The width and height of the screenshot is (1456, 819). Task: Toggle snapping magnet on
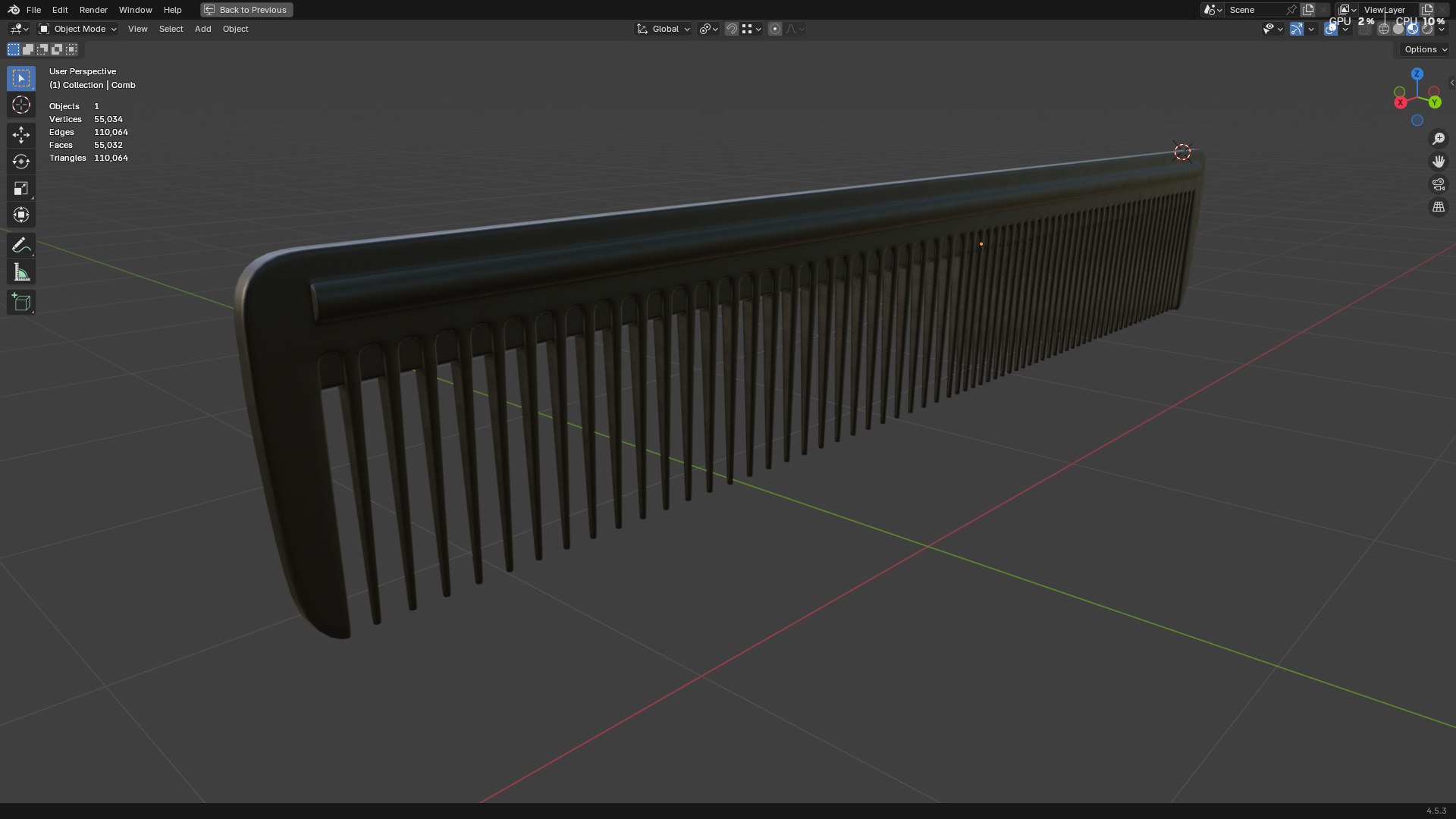coord(732,29)
